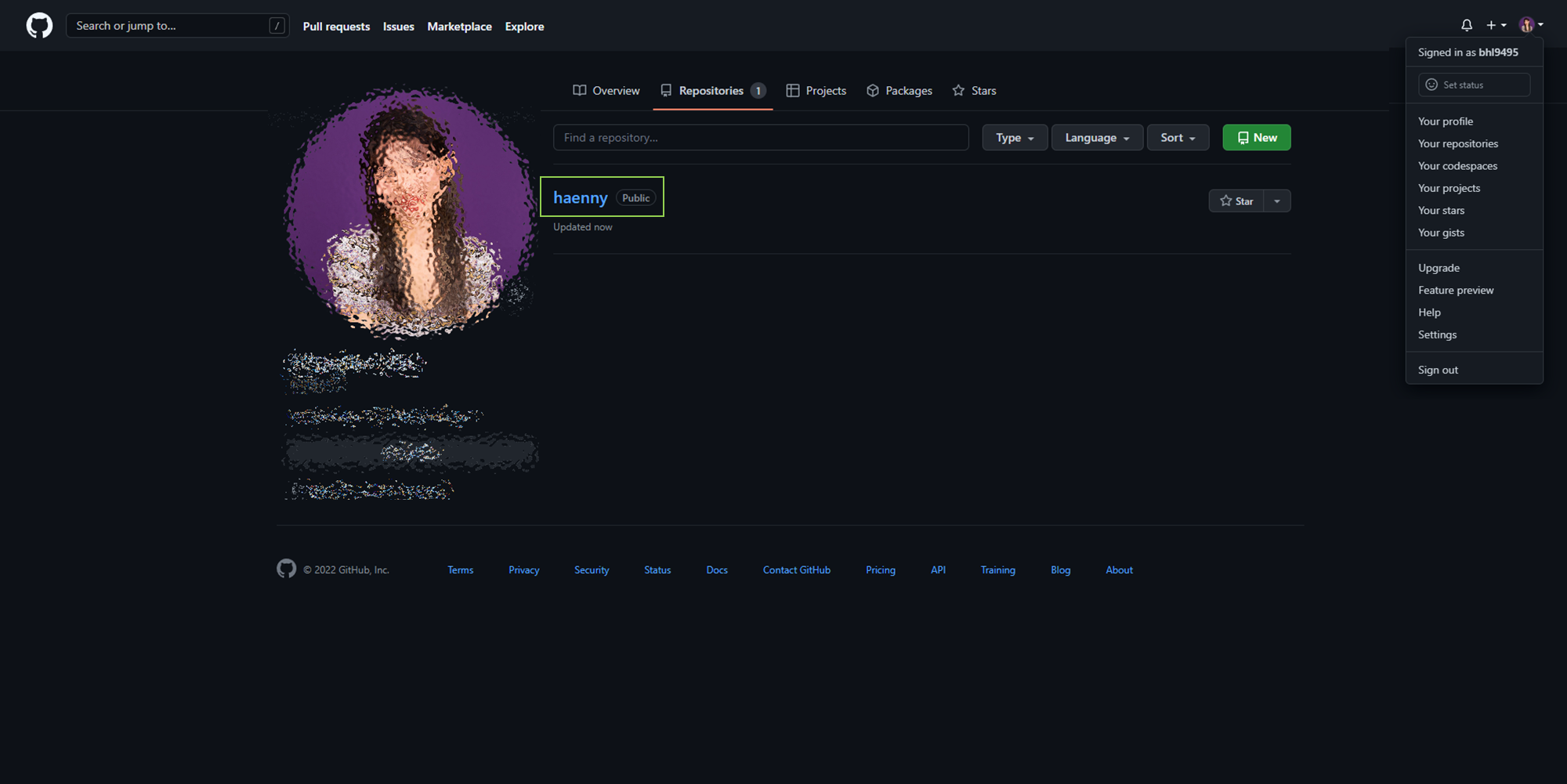Click the profile avatar picture

pos(409,211)
